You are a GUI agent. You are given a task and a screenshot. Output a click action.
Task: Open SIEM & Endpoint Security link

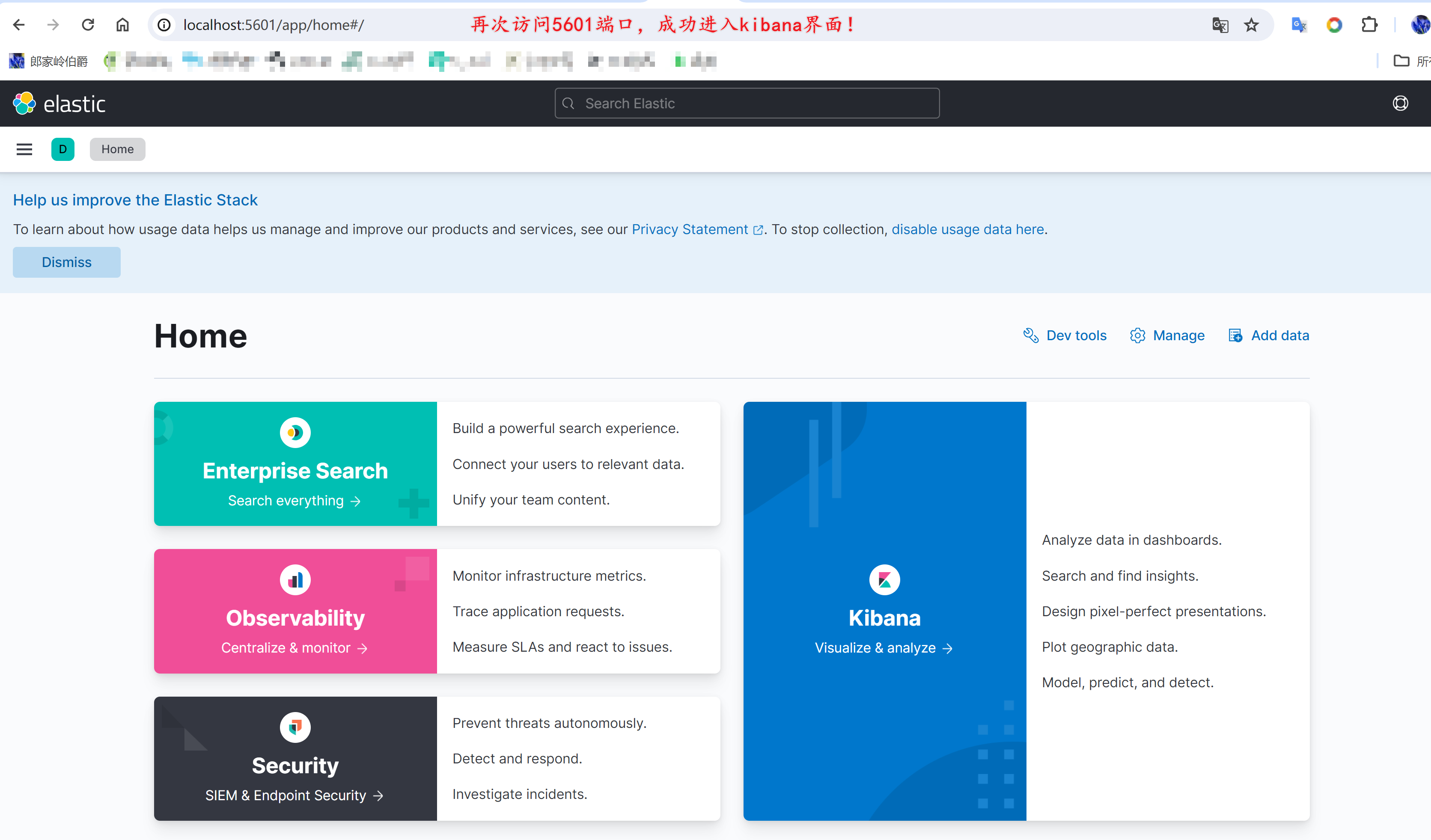[294, 796]
